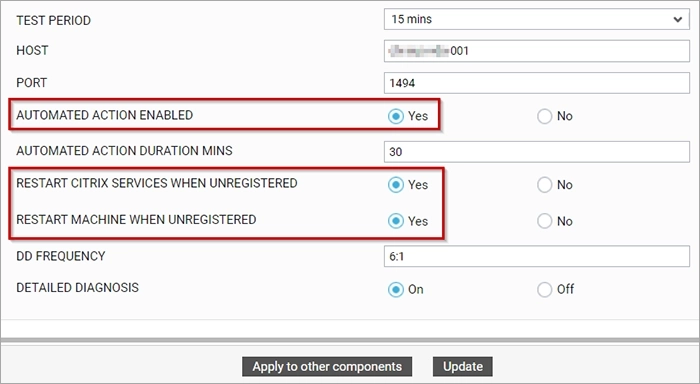This screenshot has width=700, height=384.
Task: Click the TEST PERIOD label text
Action: (54, 21)
